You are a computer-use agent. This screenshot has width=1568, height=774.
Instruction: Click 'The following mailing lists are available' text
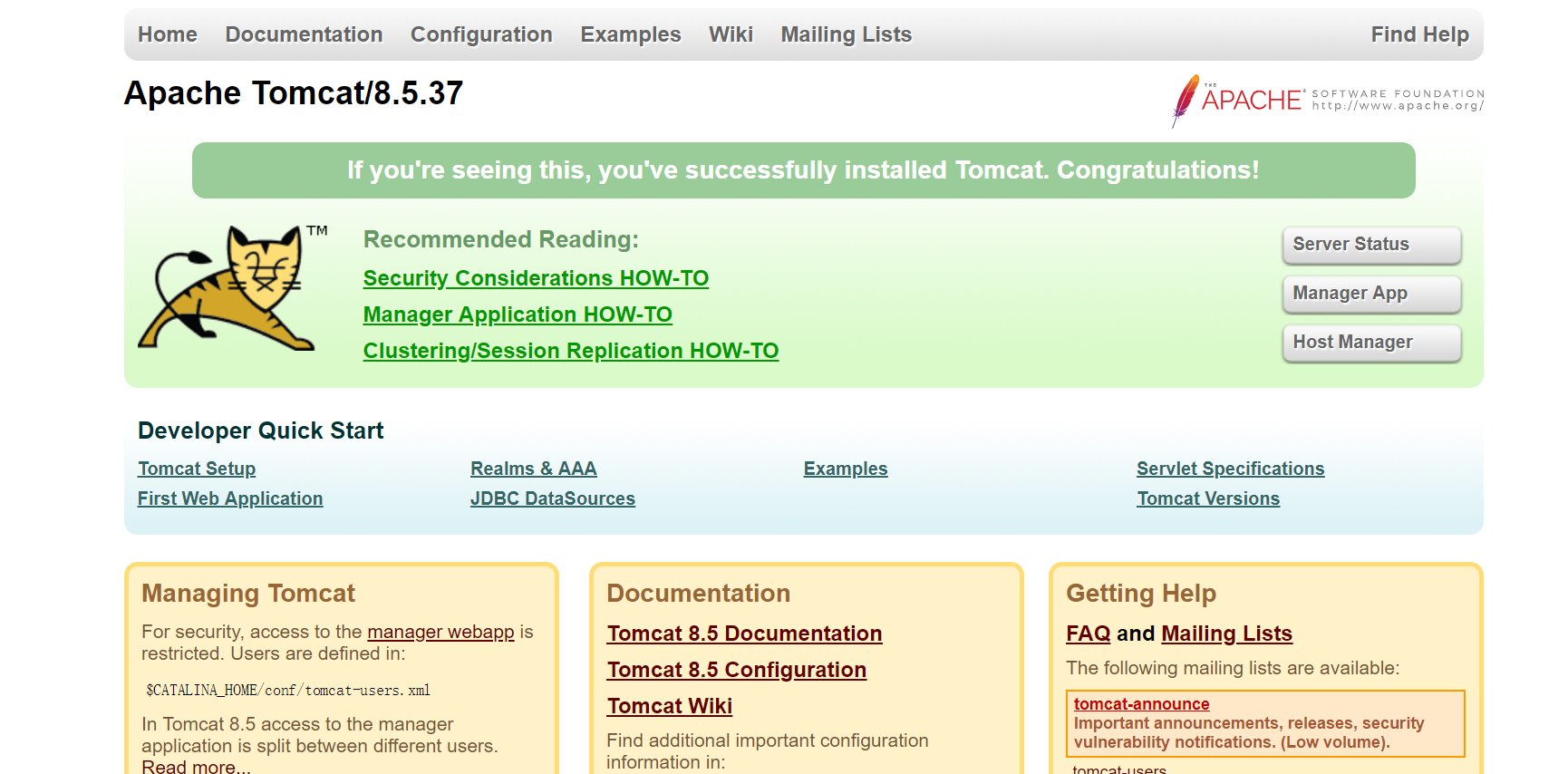pyautogui.click(x=1233, y=668)
